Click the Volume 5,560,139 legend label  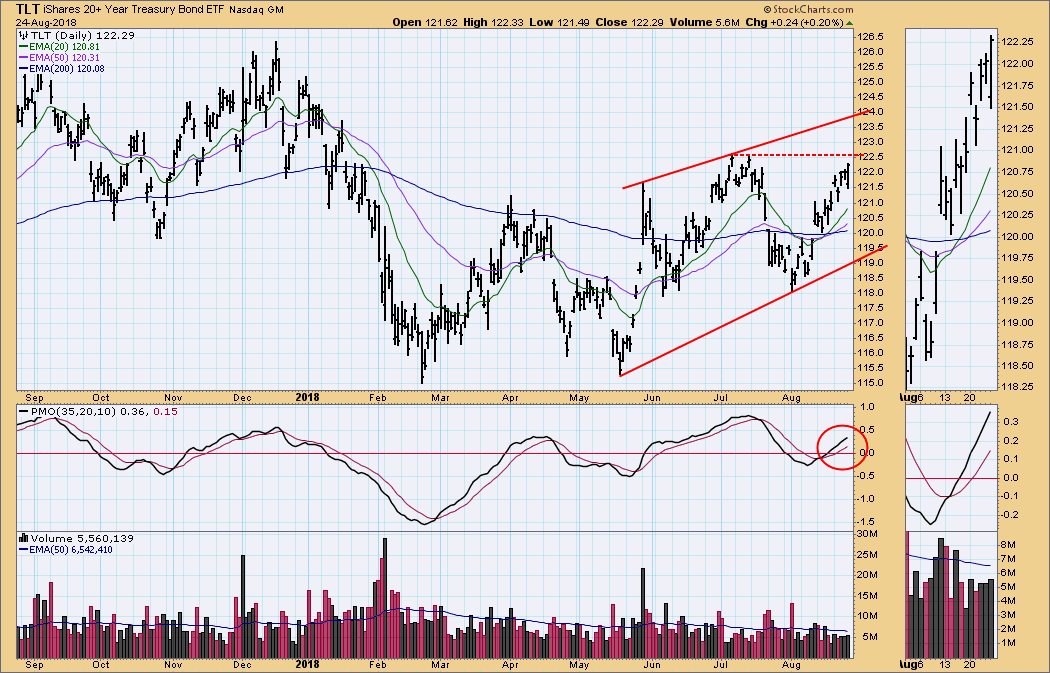coord(82,538)
